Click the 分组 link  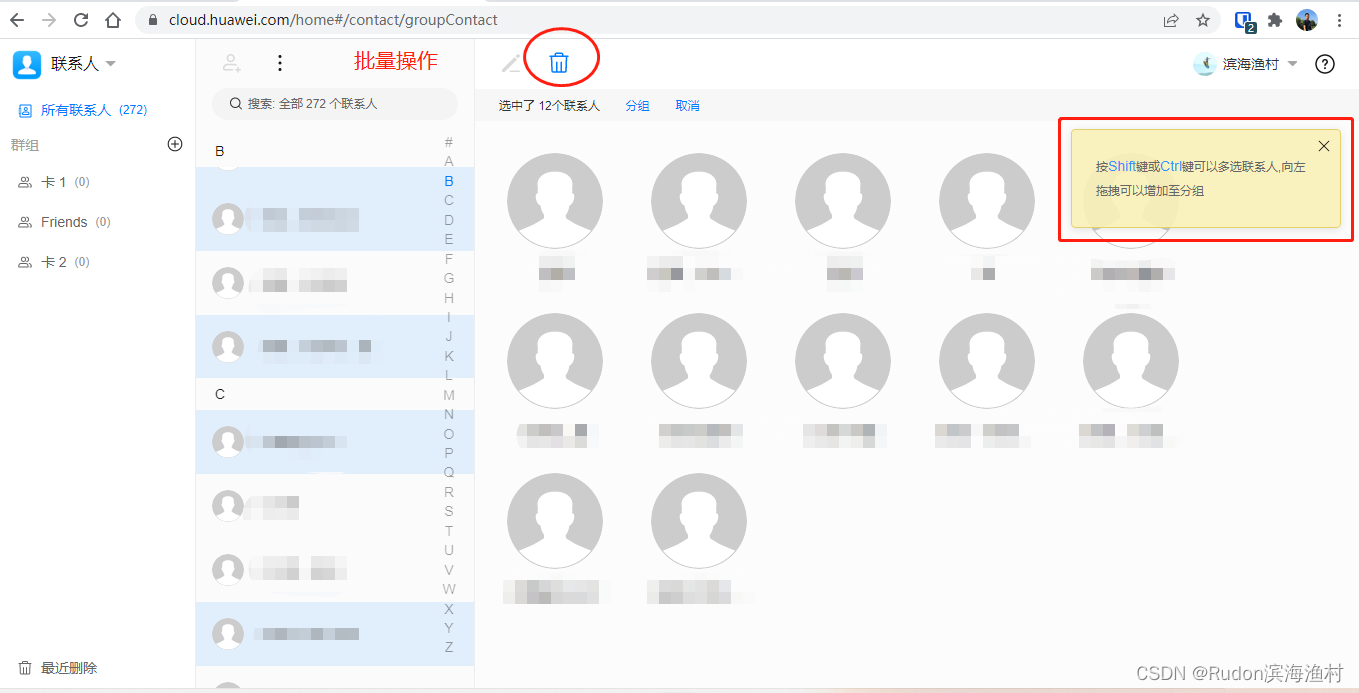[x=637, y=106]
